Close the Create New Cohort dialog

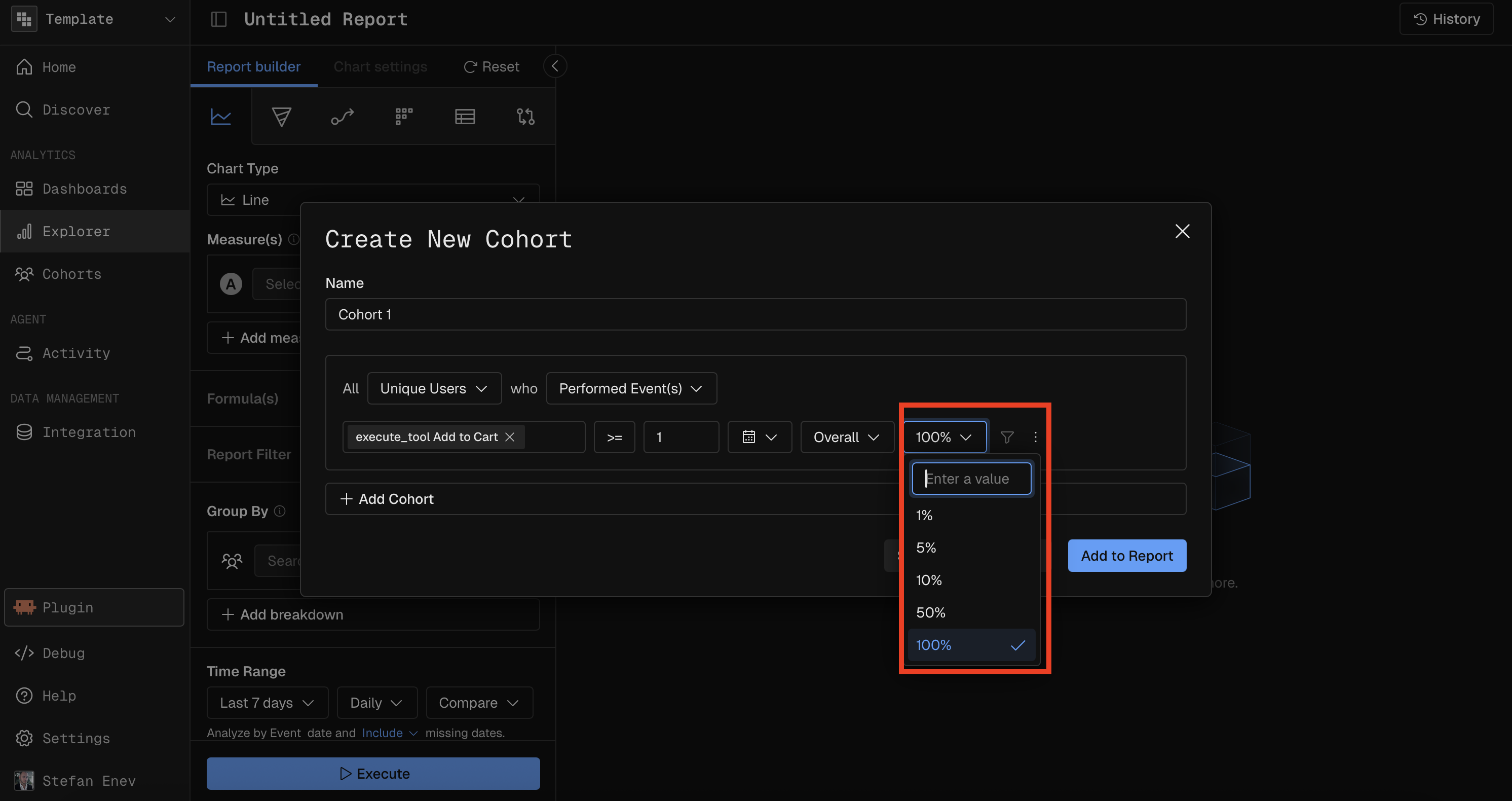tap(1182, 231)
